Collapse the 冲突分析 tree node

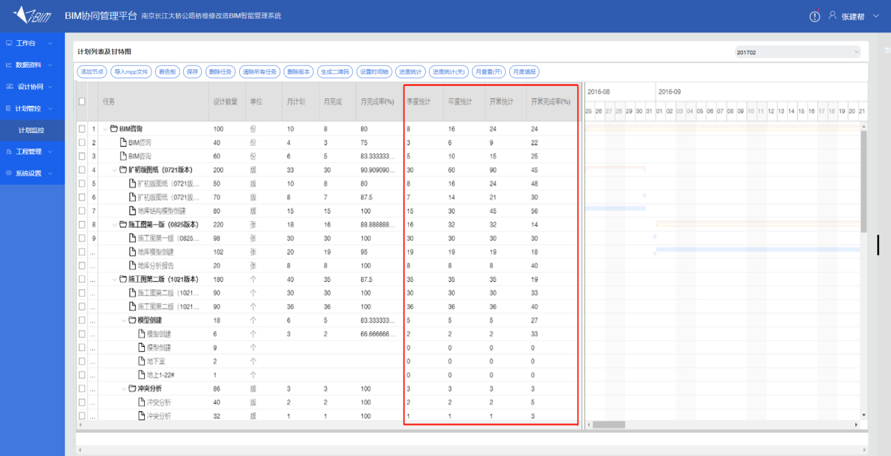(123, 388)
